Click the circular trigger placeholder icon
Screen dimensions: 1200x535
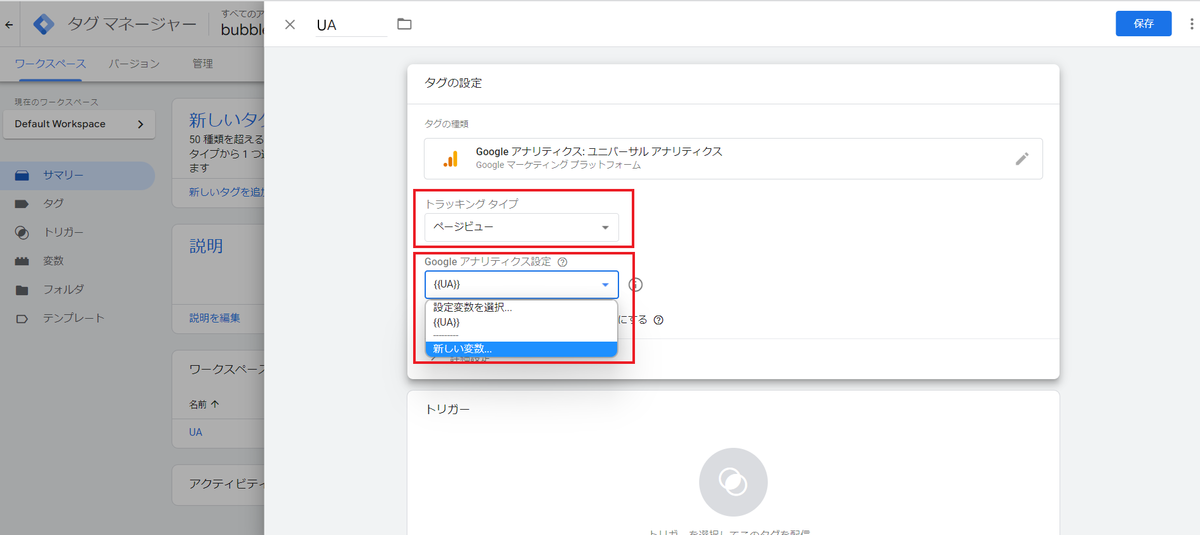733,482
